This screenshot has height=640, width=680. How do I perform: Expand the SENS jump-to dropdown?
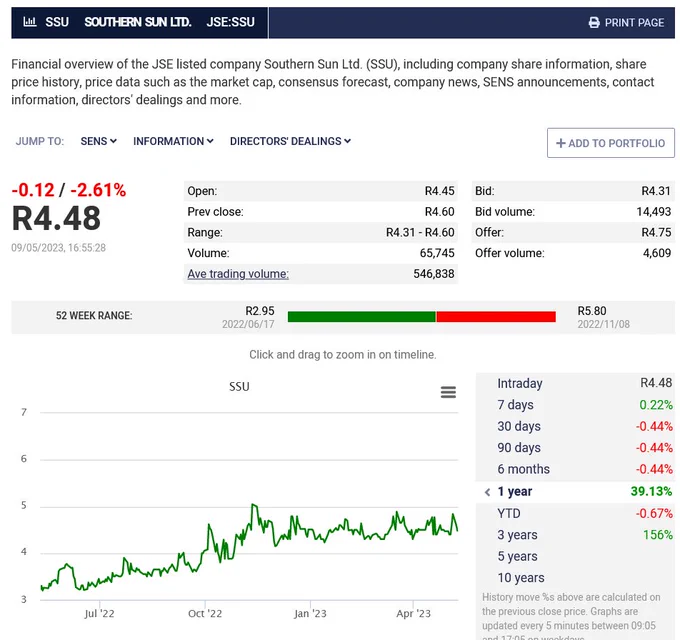point(98,141)
